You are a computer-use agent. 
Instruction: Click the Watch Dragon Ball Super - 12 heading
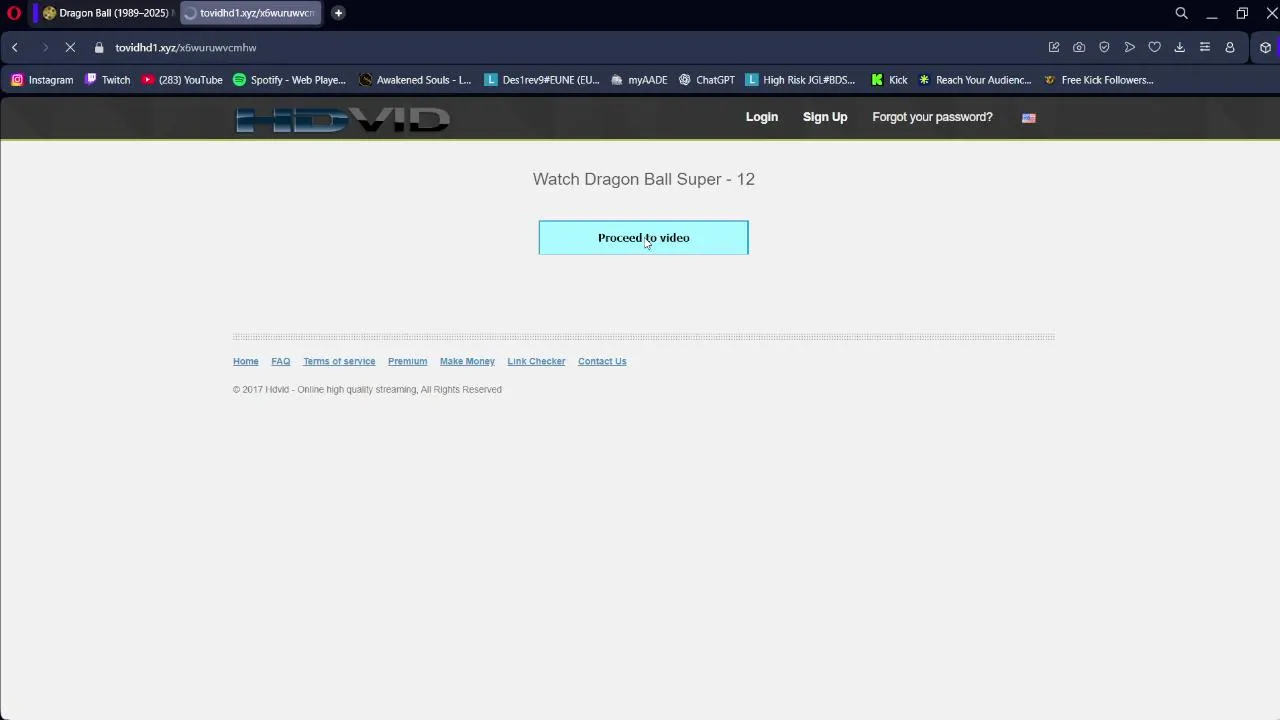[x=644, y=179]
